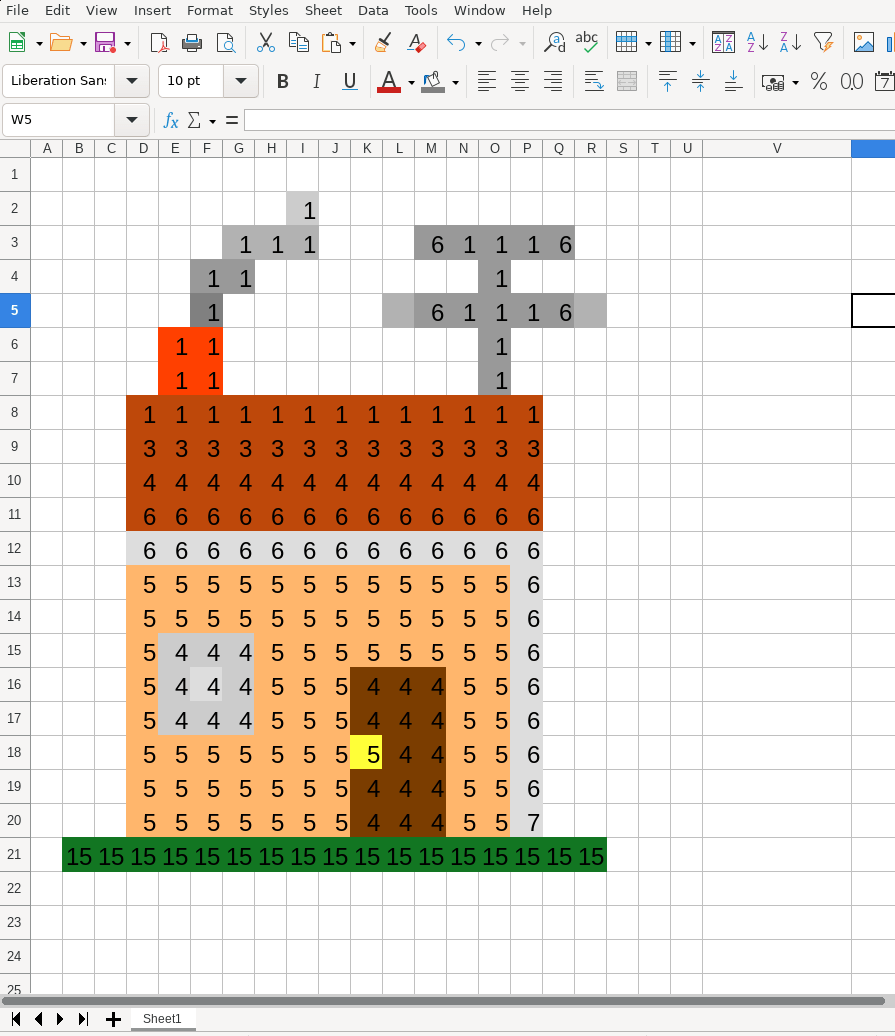Screen dimensions: 895x1036
Task: Click the Insert Column icon
Action: pos(670,42)
